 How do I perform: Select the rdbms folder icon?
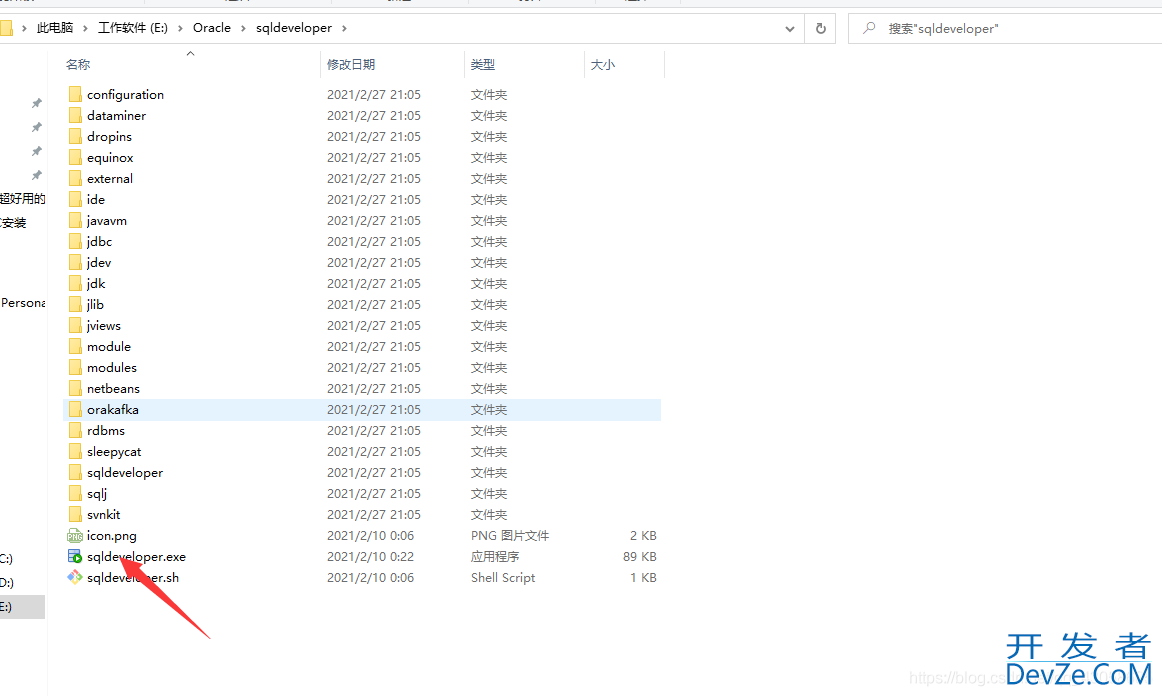point(74,430)
